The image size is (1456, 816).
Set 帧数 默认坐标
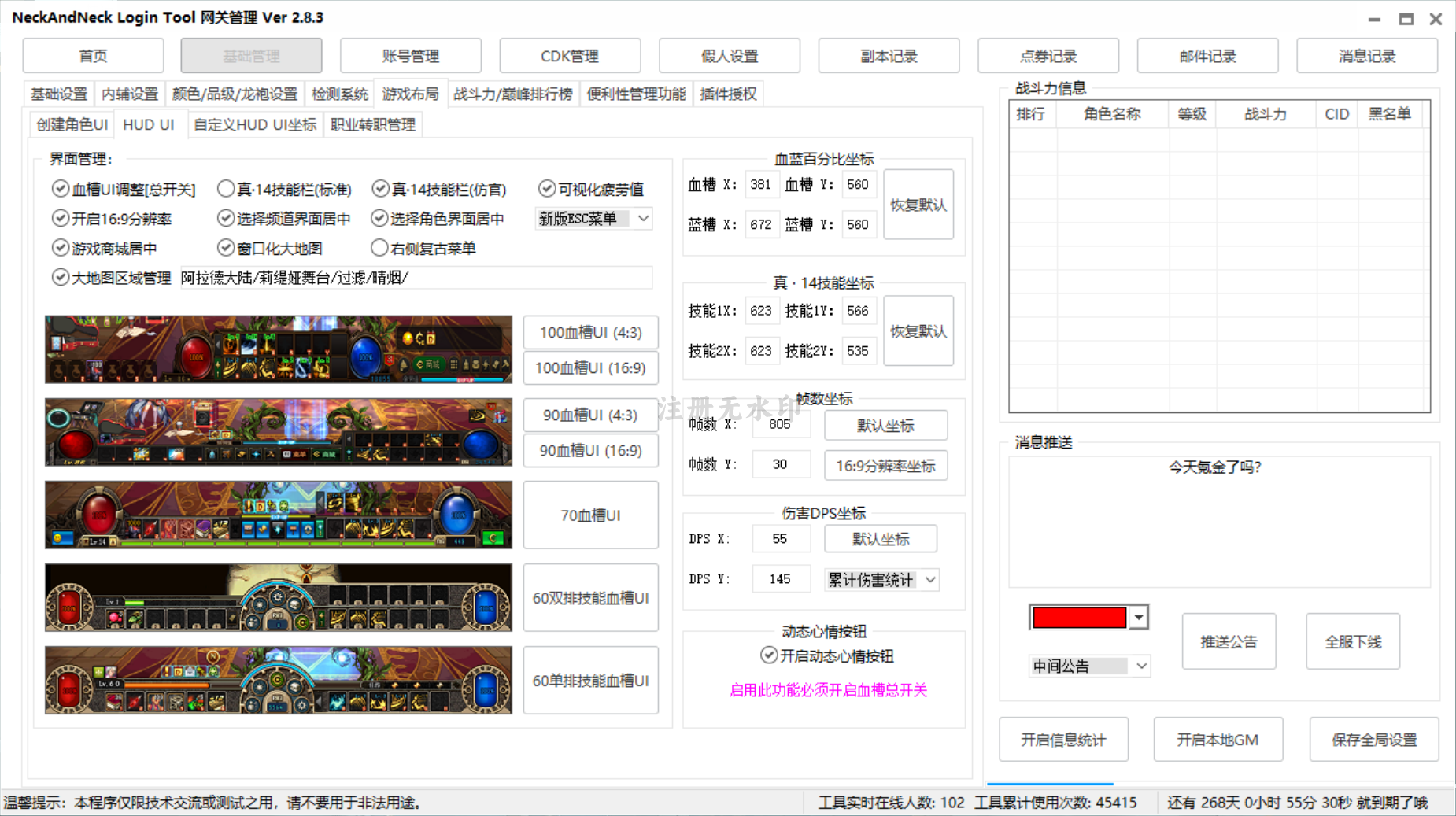click(x=885, y=425)
